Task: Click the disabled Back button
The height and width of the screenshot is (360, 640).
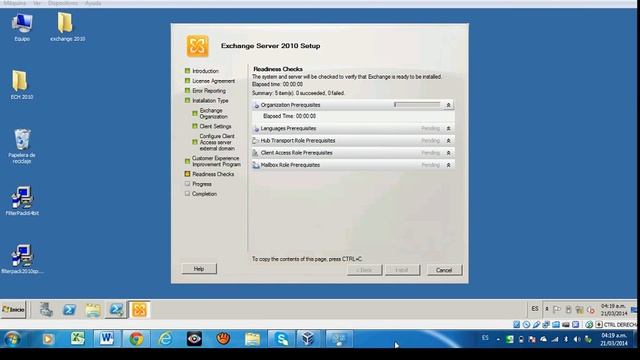Action: coord(364,270)
